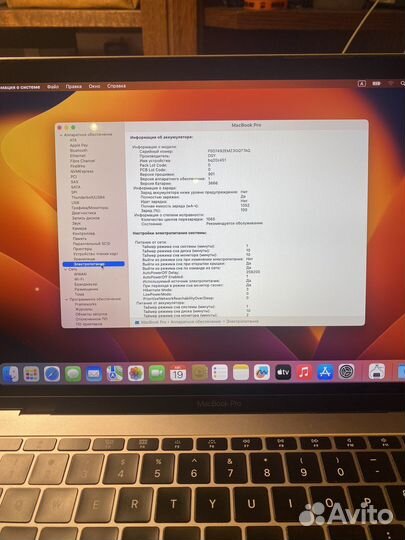This screenshot has height=540, width=405.
Task: Select Объекты запуска in the sidebar
Action: 91,314
